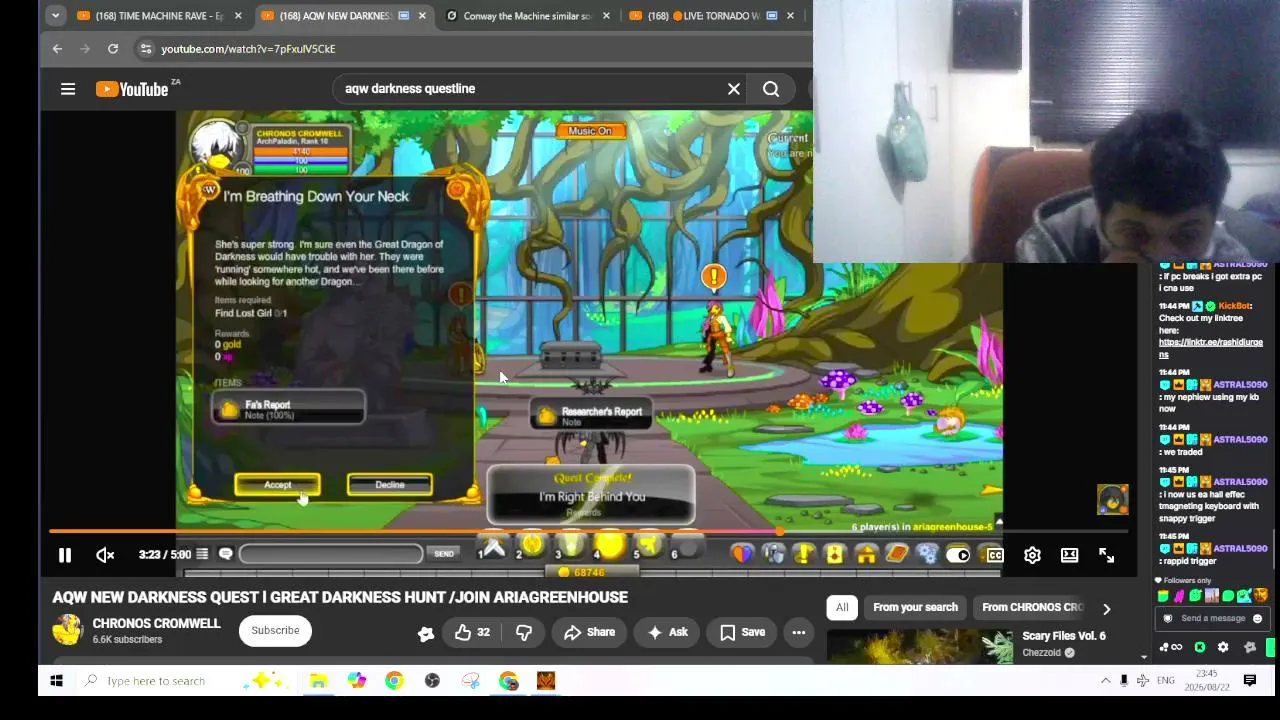Open the browser tab search dropdown
The width and height of the screenshot is (1280, 720).
pyautogui.click(x=55, y=16)
